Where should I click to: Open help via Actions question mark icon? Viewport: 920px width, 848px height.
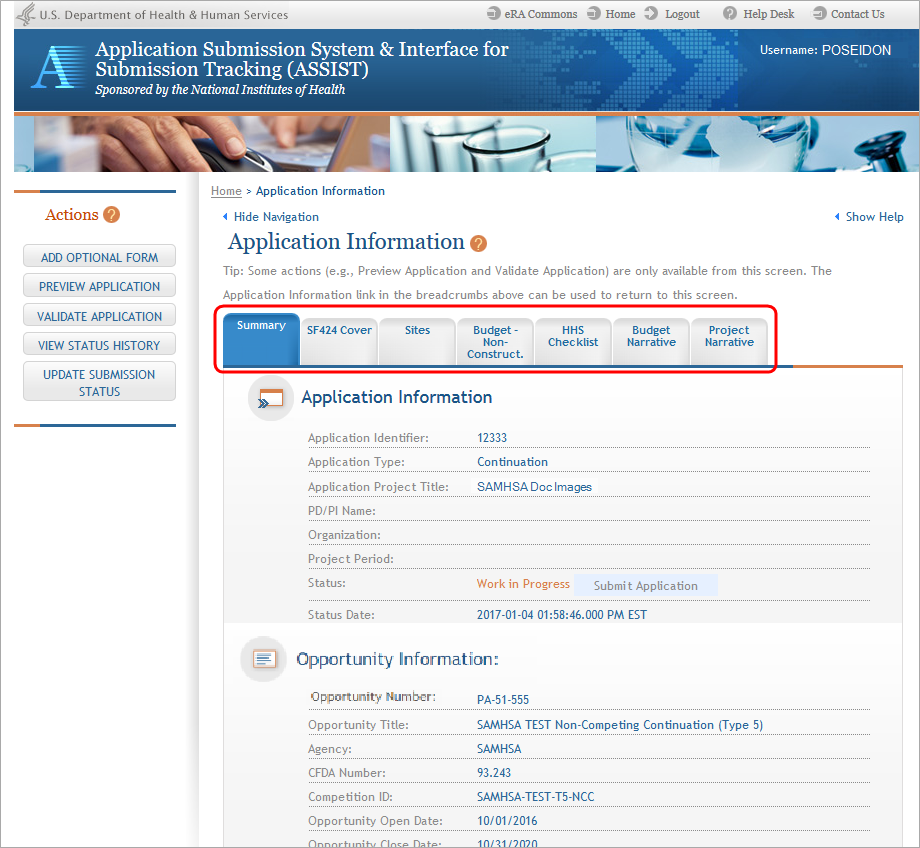click(111, 215)
